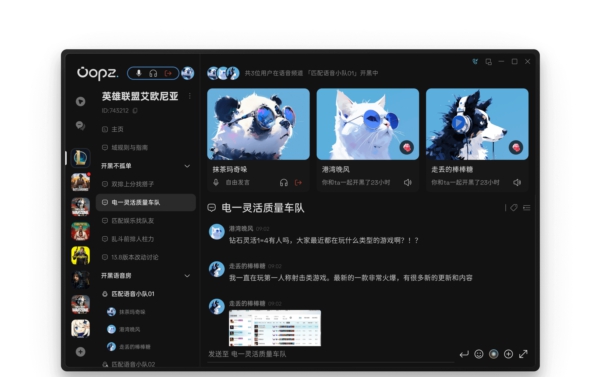Add attachment with circled plus icon
The image size is (600, 377).
[508, 354]
